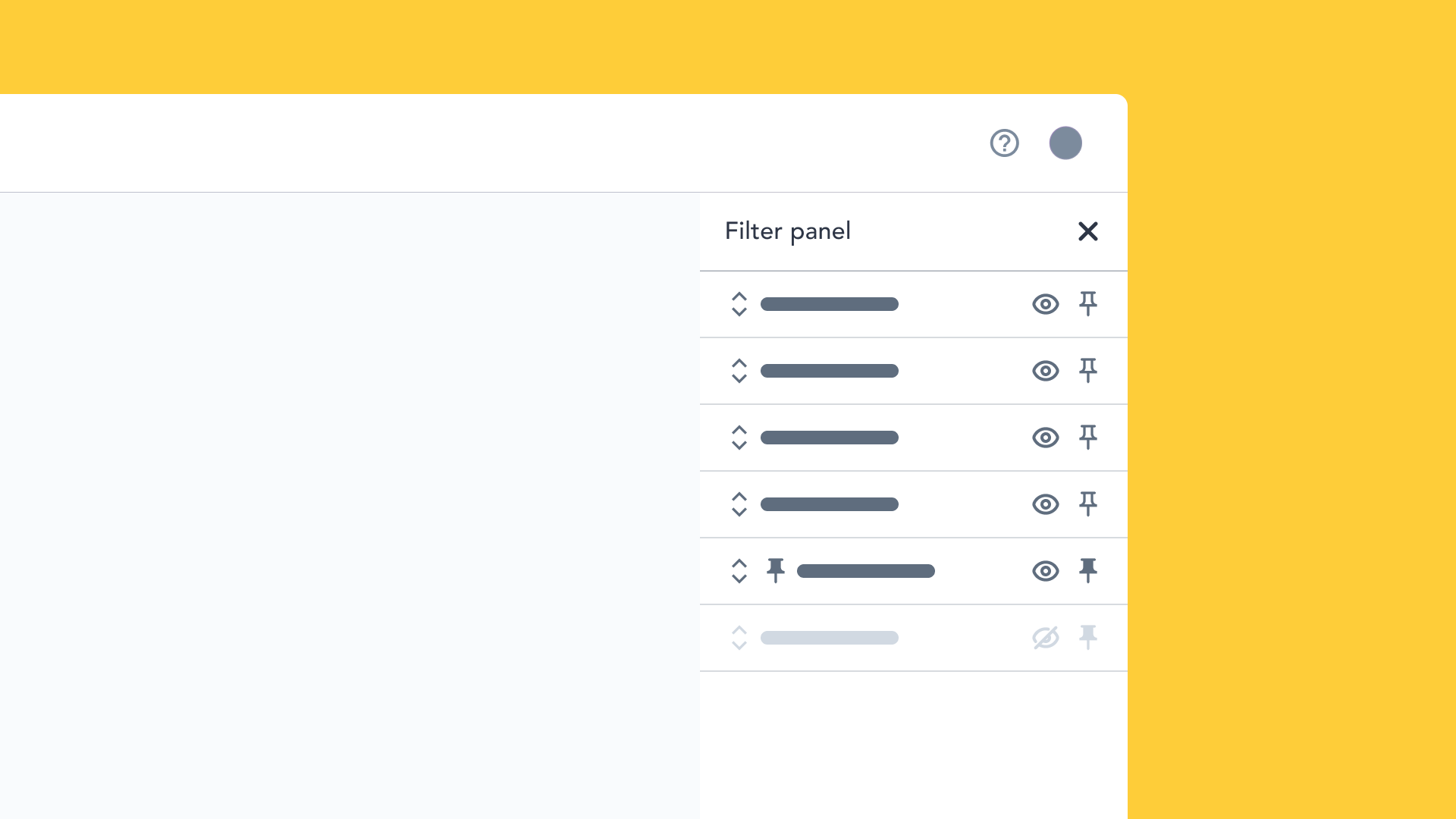The width and height of the screenshot is (1456, 819).
Task: Click the pin badge beside the fifth filter label
Action: point(775,570)
